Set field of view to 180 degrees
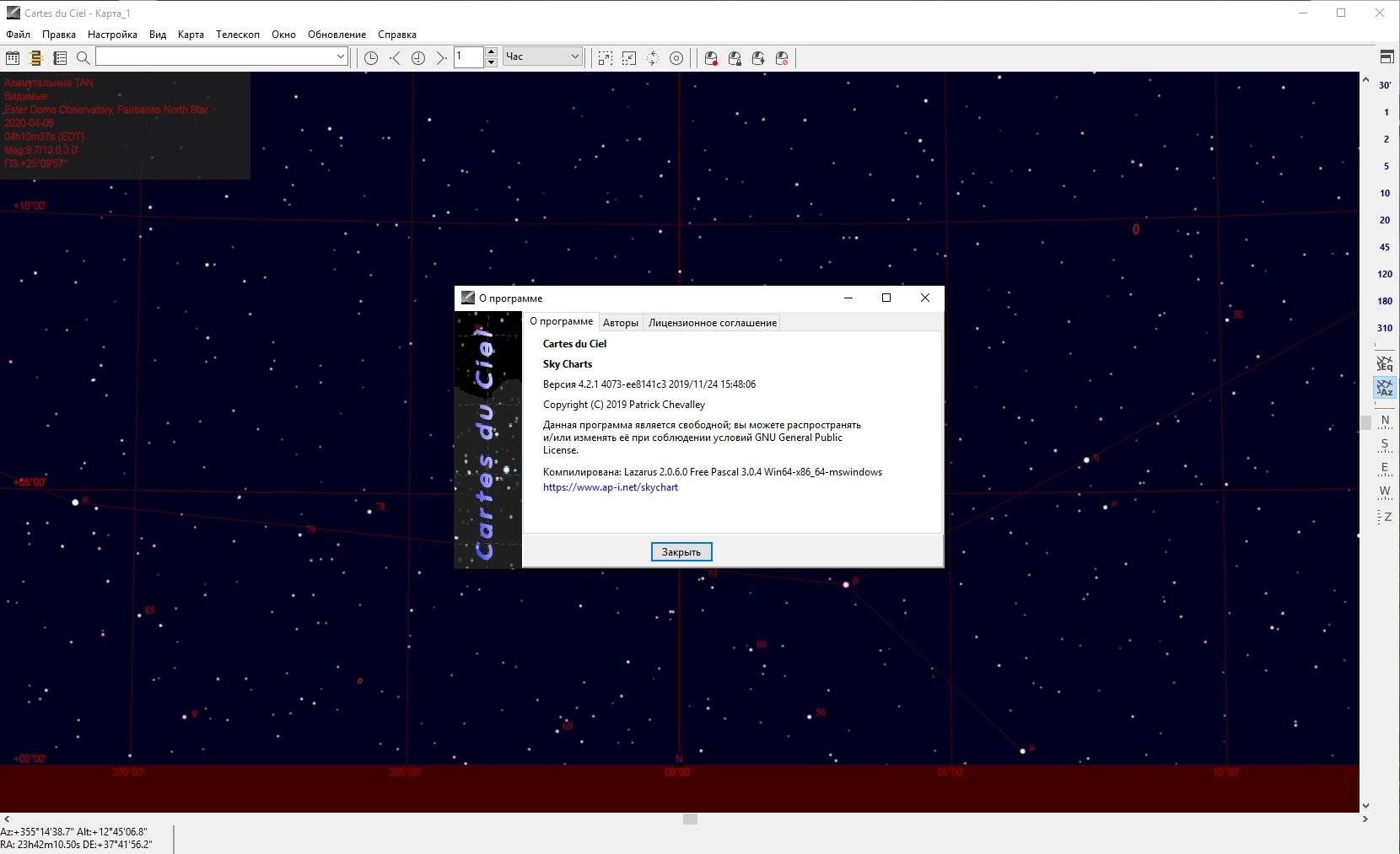Viewport: 1400px width, 854px height. [x=1385, y=301]
